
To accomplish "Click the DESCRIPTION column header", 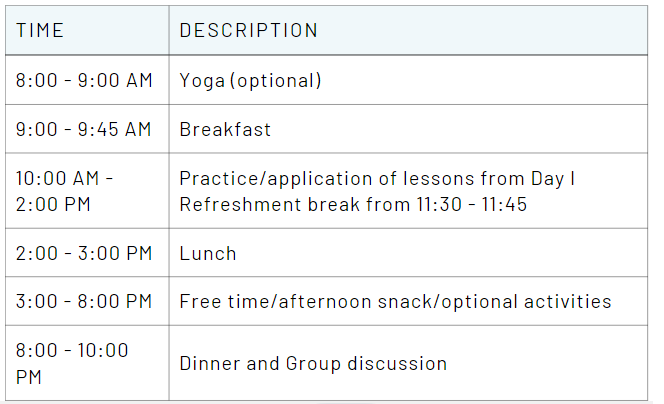I will [249, 31].
